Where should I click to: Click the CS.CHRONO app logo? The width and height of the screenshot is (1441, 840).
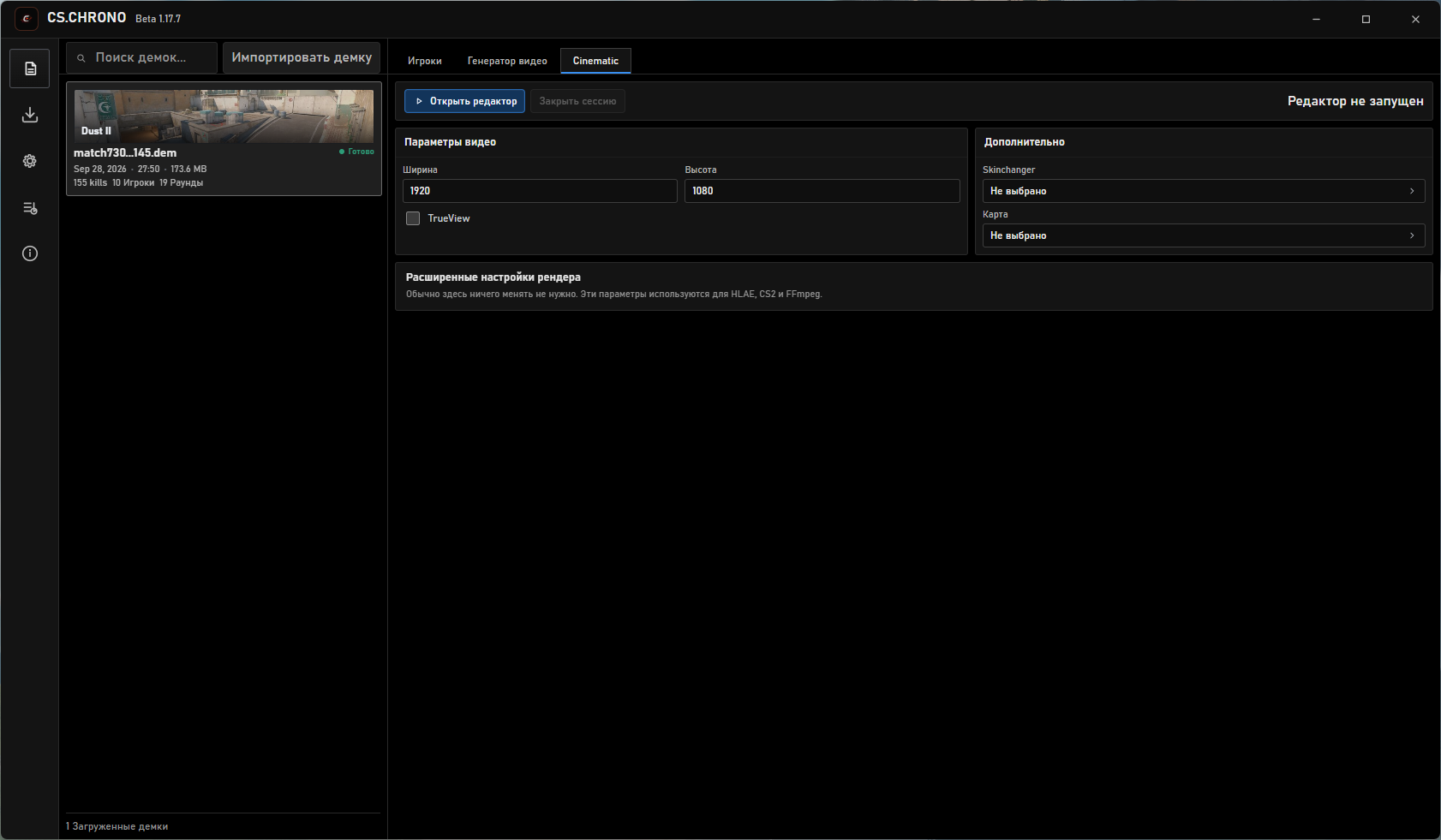(x=27, y=19)
